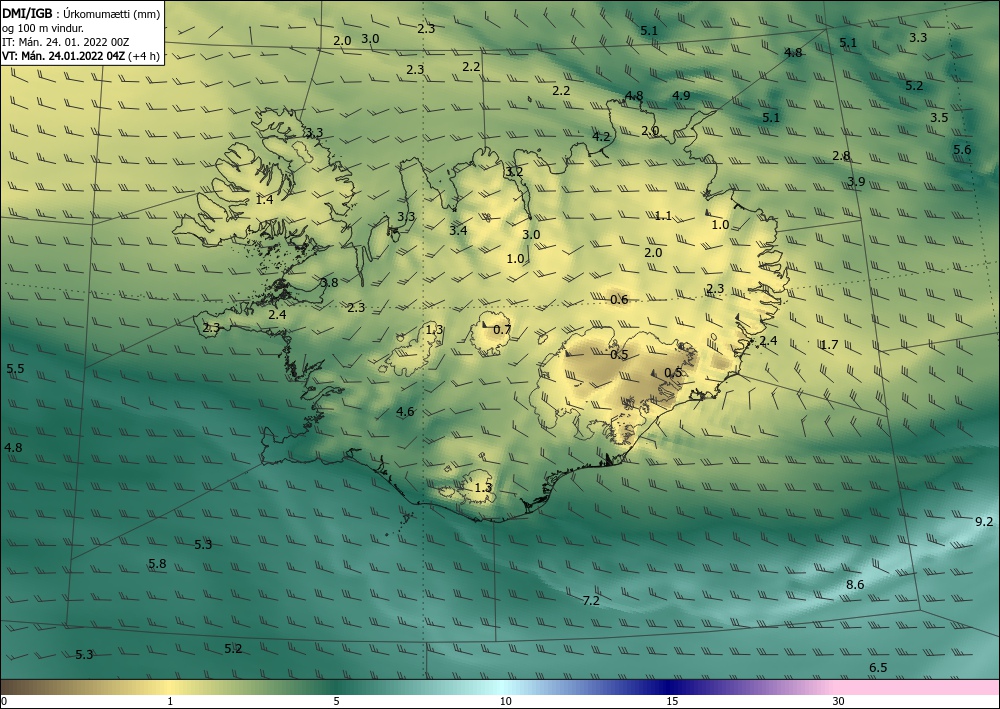
Task: Click the 0.6 value on the map
Action: pos(619,300)
